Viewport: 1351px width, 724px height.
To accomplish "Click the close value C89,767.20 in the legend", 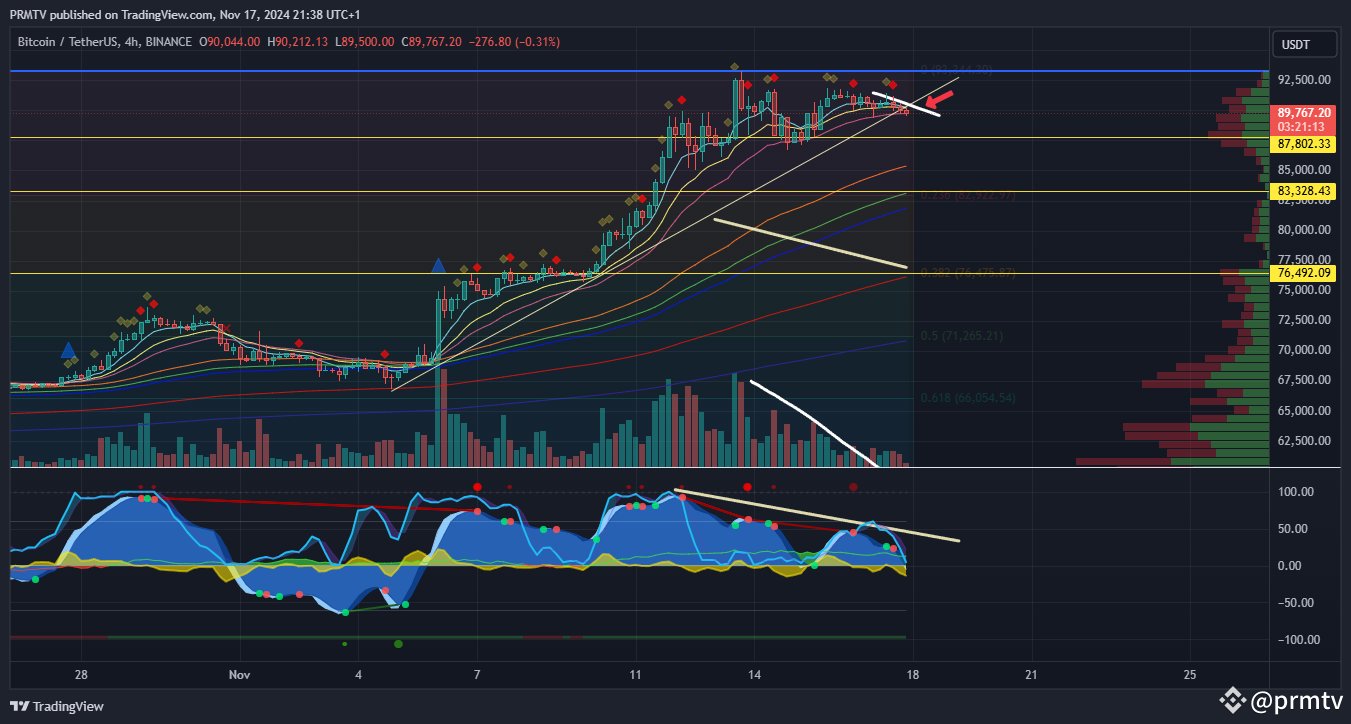I will [x=431, y=42].
